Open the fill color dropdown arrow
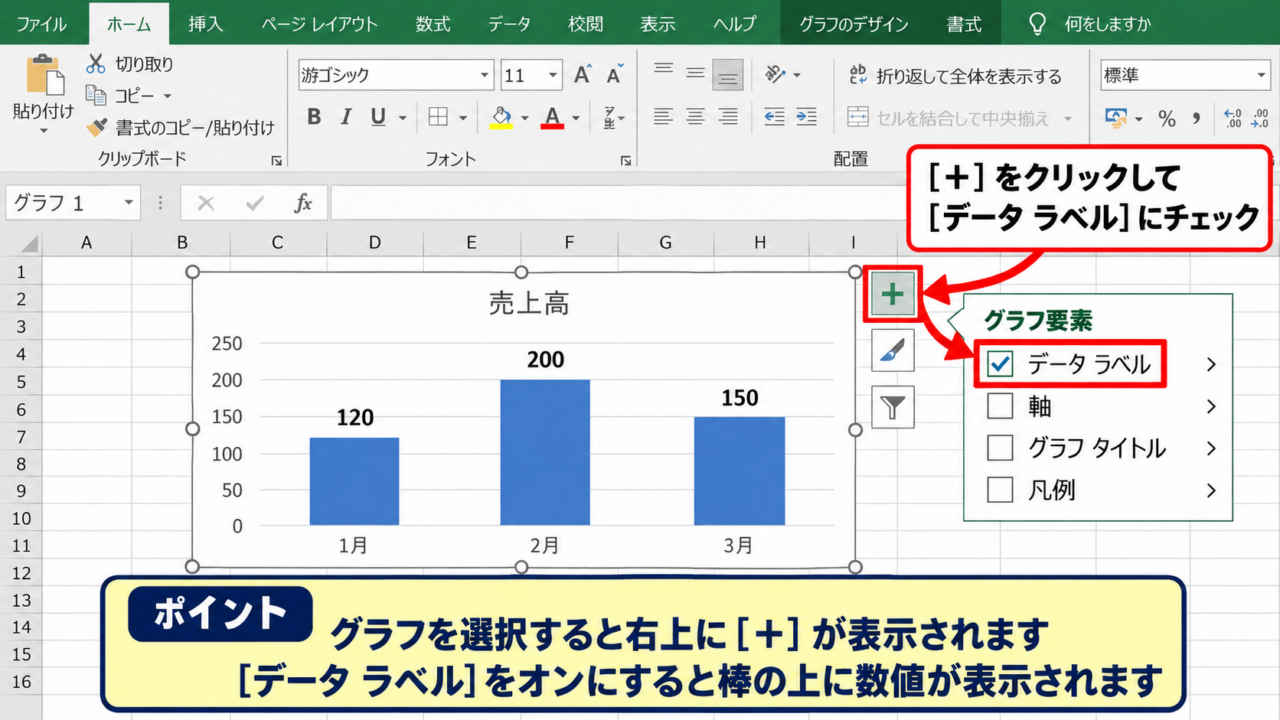Screen dimensions: 1280x720 [524, 118]
